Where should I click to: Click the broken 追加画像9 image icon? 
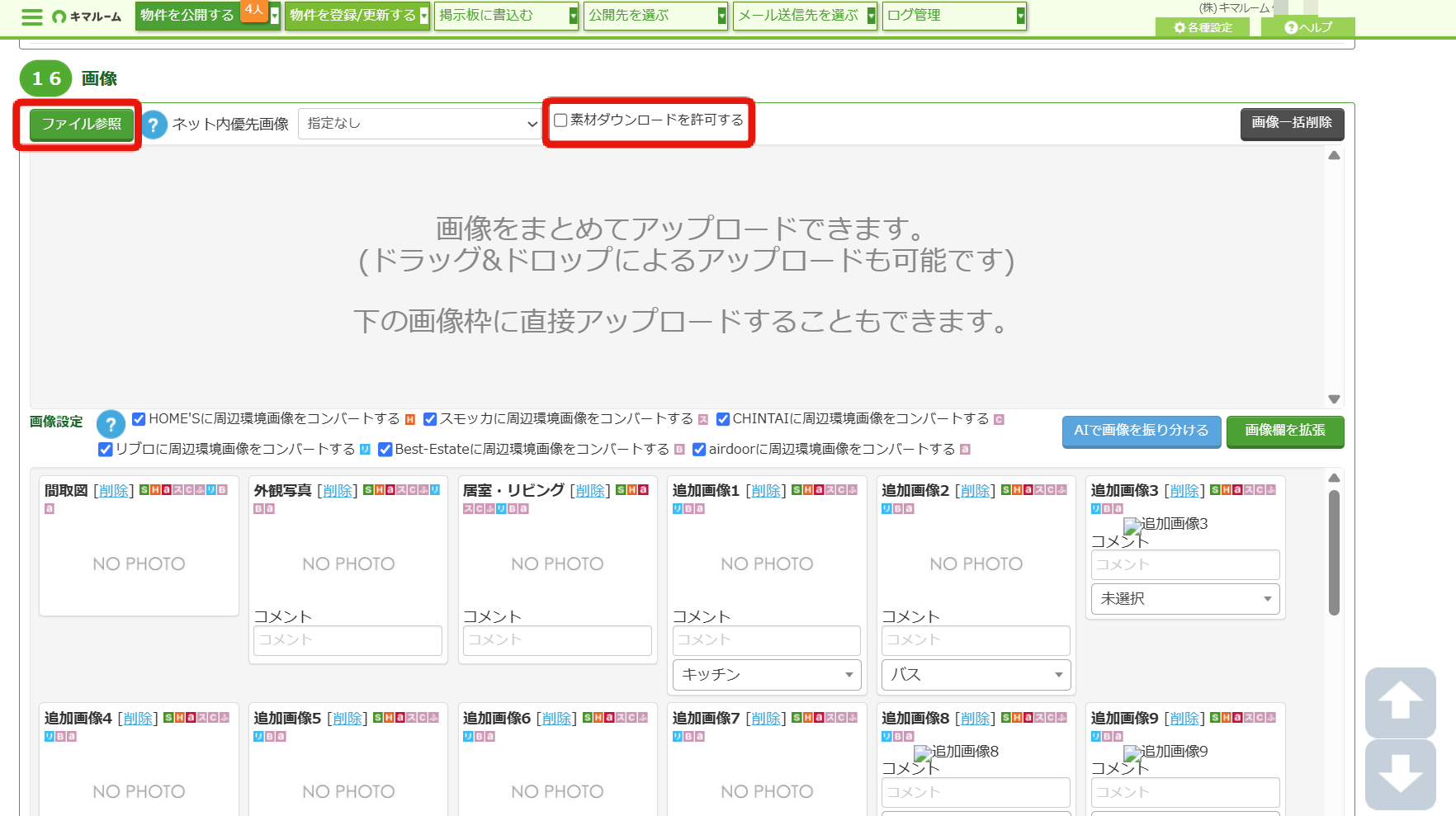1132,753
